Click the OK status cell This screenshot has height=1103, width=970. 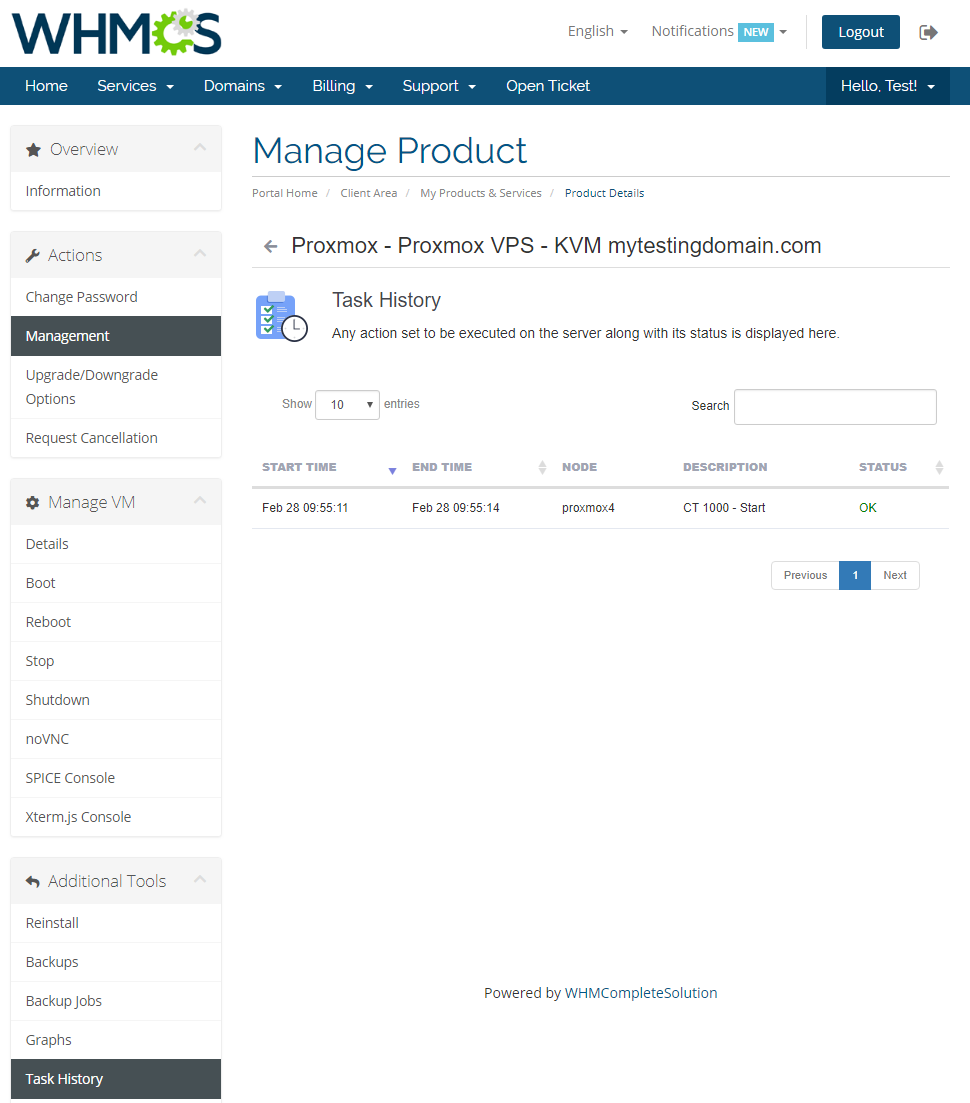867,508
